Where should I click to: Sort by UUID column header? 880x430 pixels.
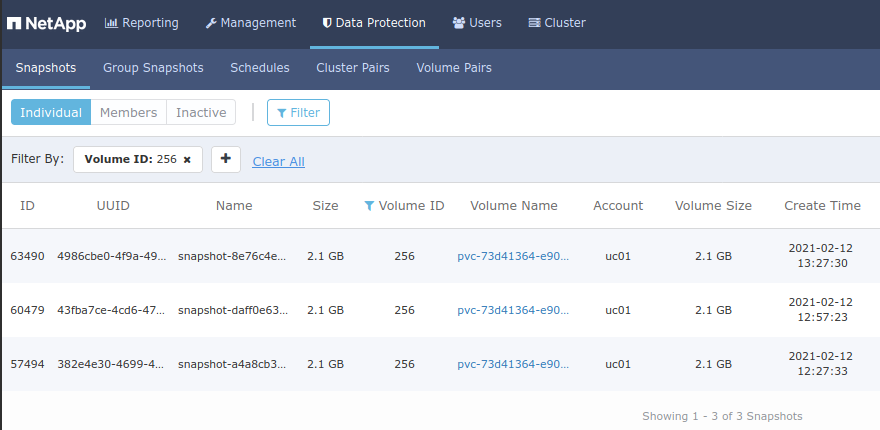coord(113,205)
